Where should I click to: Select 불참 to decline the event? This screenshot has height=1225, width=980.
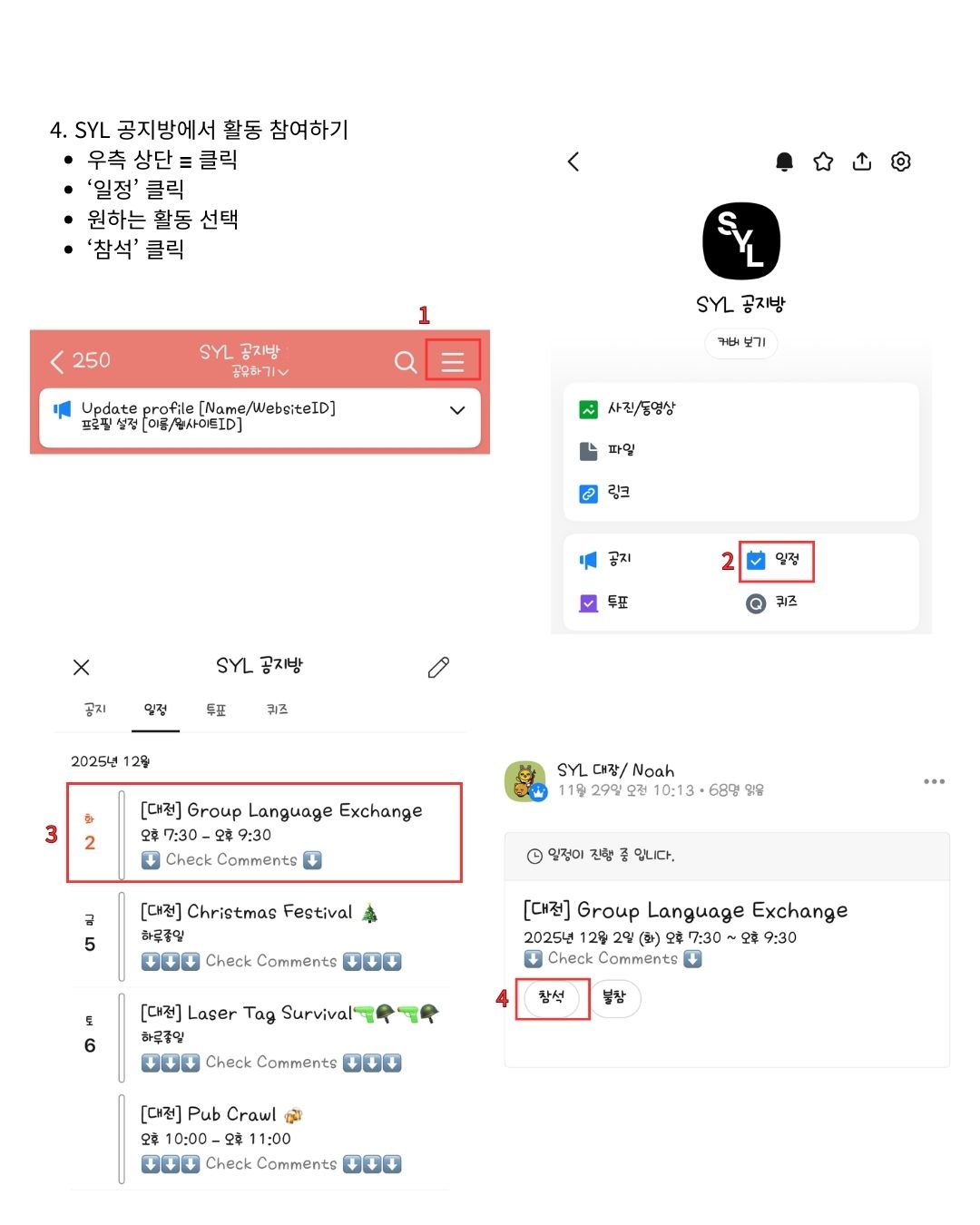(x=614, y=998)
